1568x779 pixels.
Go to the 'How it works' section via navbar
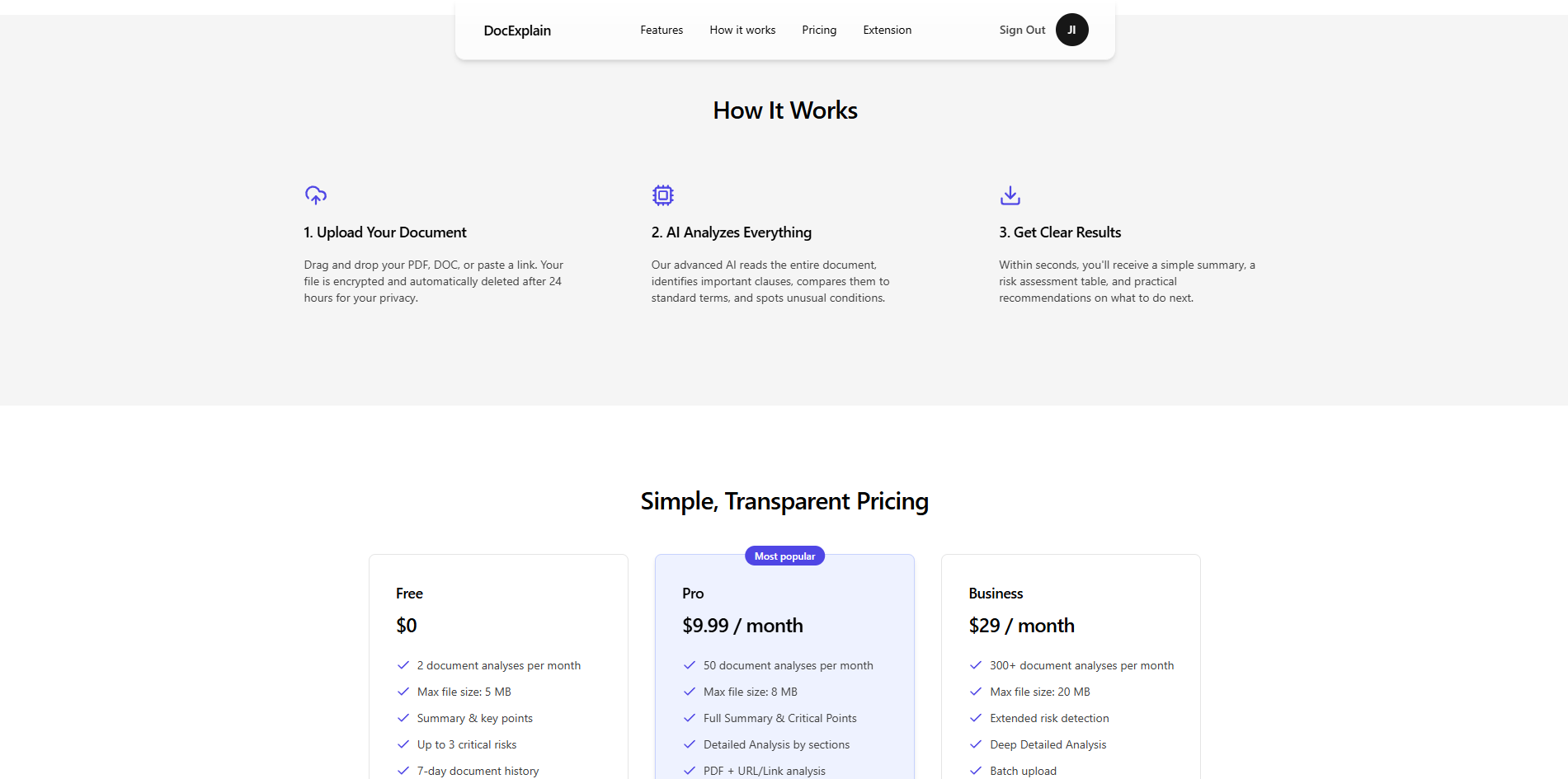click(x=742, y=30)
